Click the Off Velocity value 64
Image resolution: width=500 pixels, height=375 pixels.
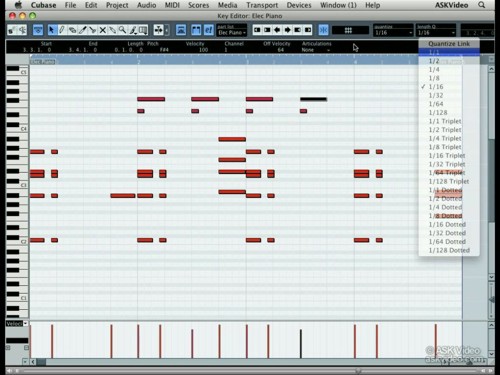(x=281, y=50)
